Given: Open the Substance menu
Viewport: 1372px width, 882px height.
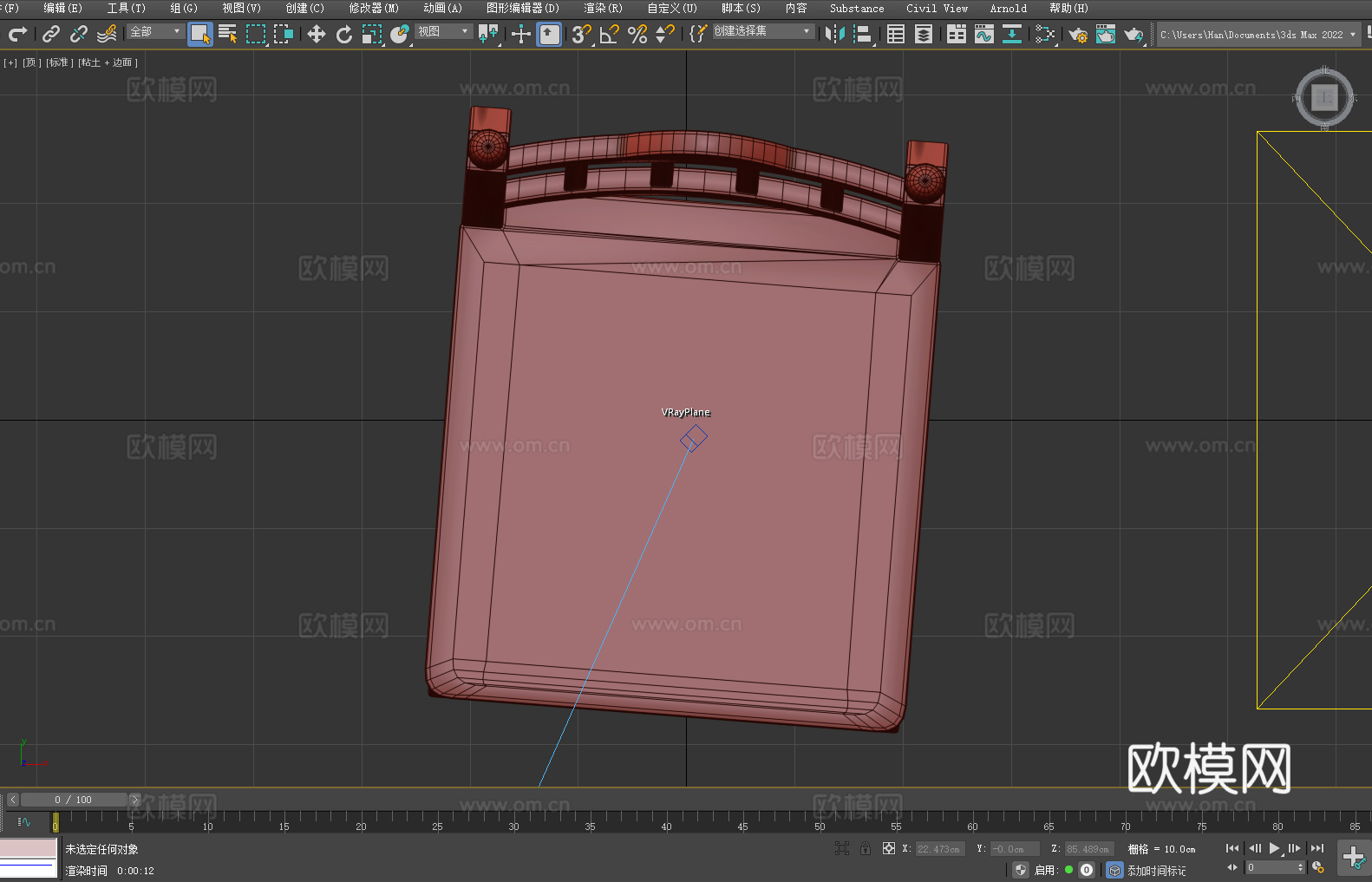Looking at the screenshot, I should 857,8.
